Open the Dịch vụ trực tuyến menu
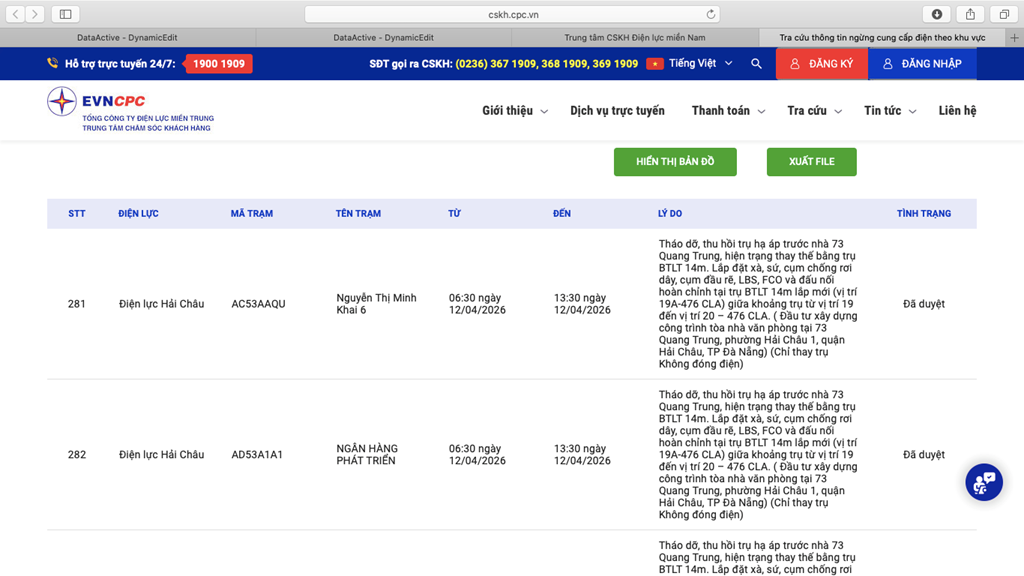 (x=617, y=111)
